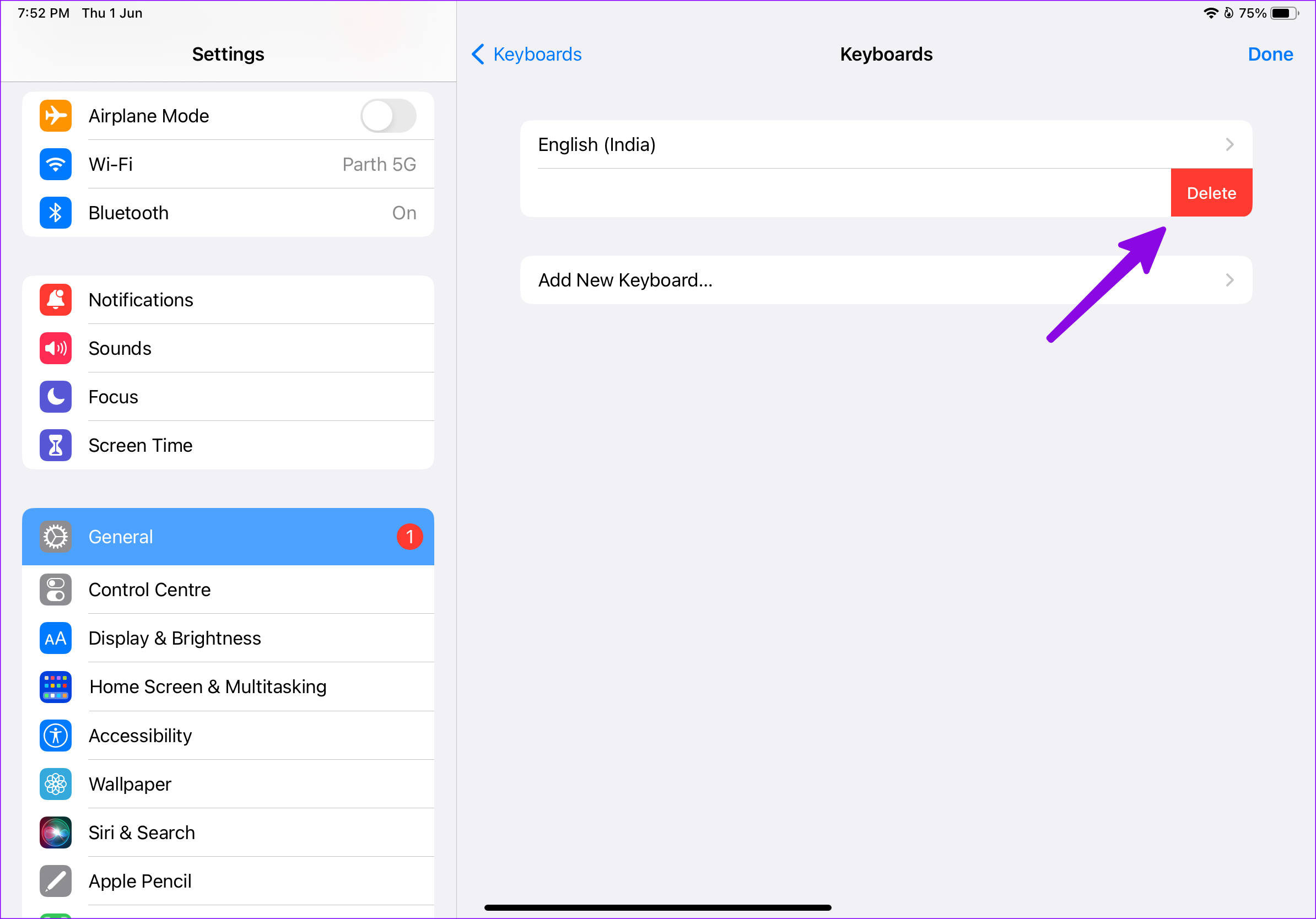Tap the Siri & Search icon
The width and height of the screenshot is (1316, 919).
point(56,832)
